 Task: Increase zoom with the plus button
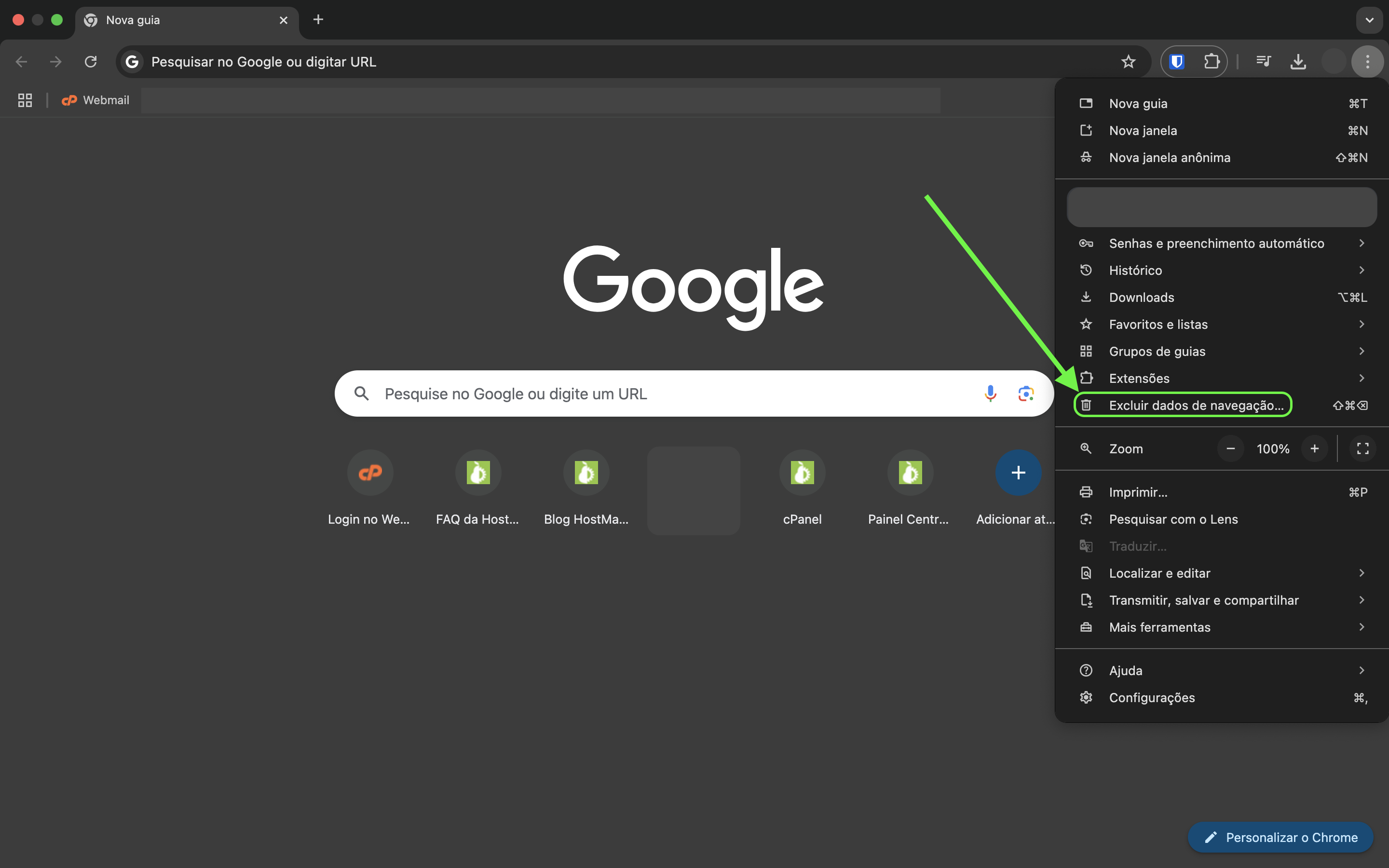[x=1314, y=449]
